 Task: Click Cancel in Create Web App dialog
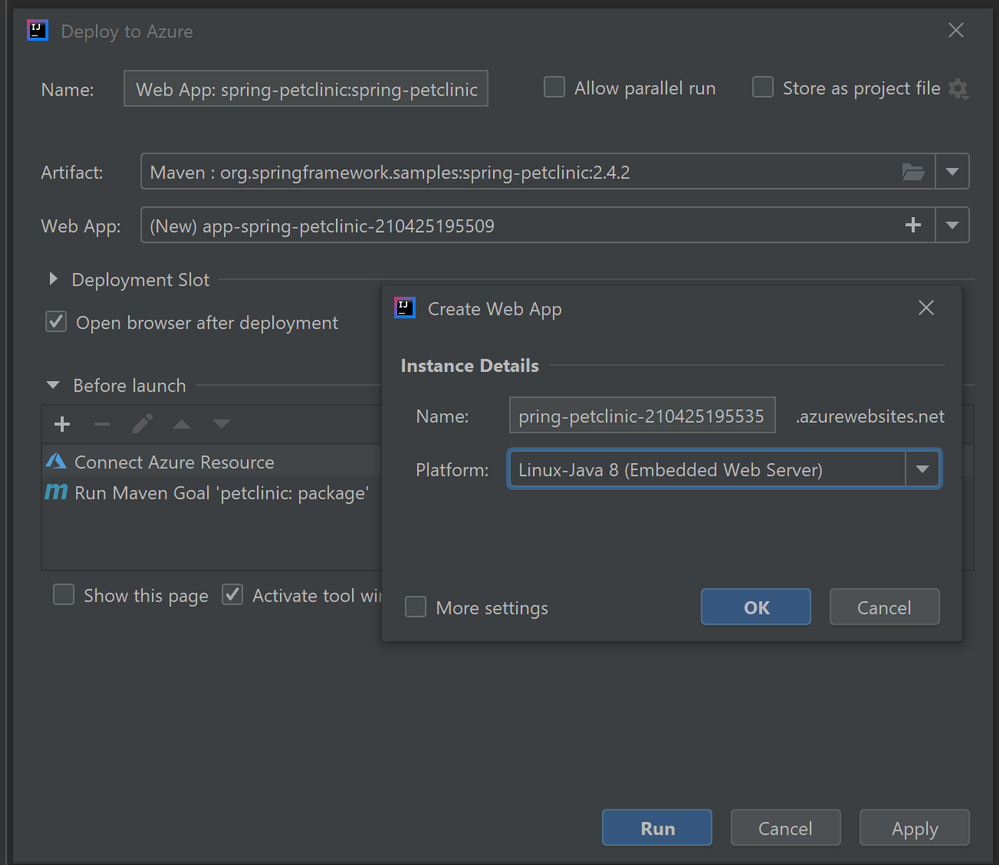[x=884, y=607]
